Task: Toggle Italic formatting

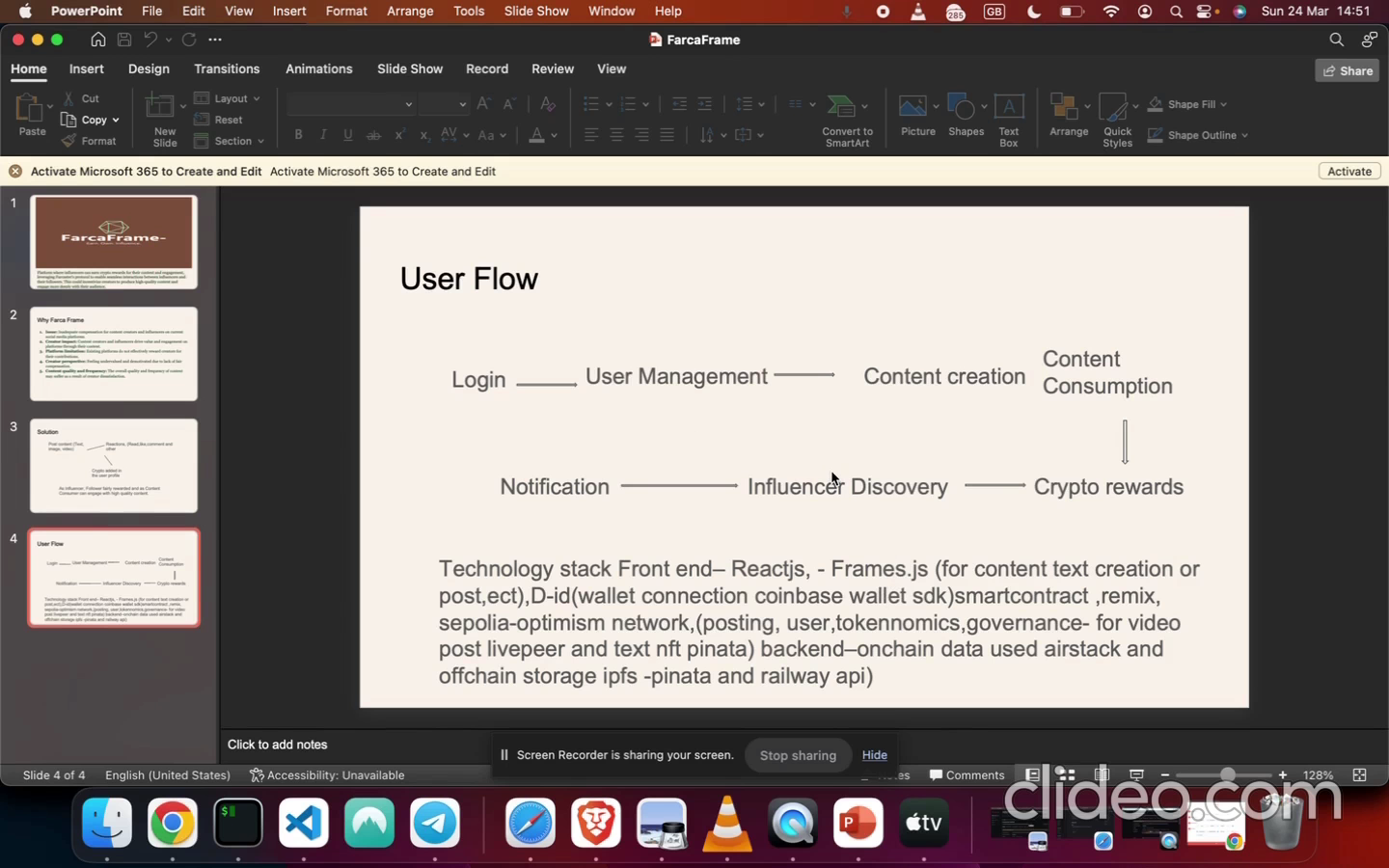Action: click(x=323, y=135)
